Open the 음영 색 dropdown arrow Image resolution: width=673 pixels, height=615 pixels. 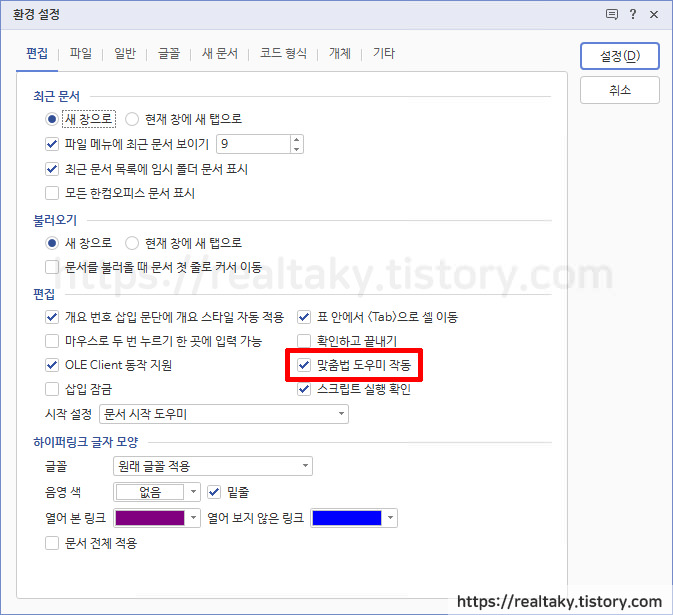tap(193, 492)
